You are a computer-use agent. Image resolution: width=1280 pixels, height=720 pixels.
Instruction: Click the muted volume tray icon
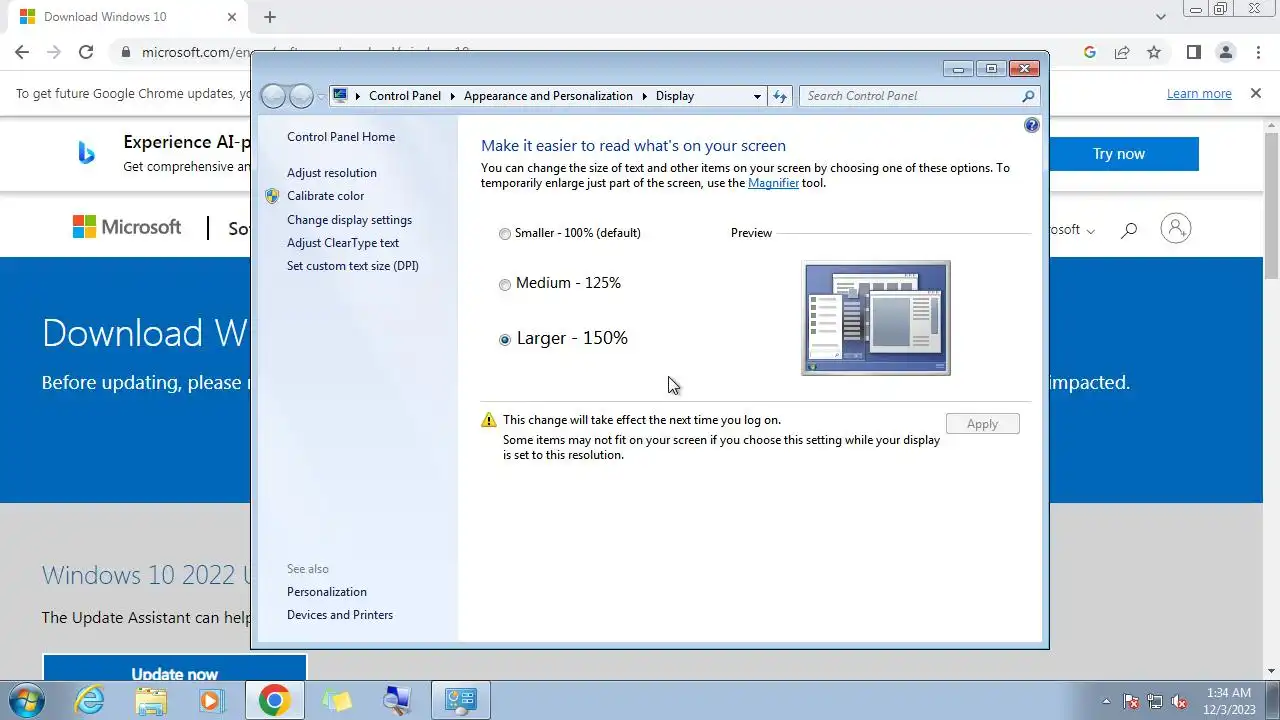1180,701
